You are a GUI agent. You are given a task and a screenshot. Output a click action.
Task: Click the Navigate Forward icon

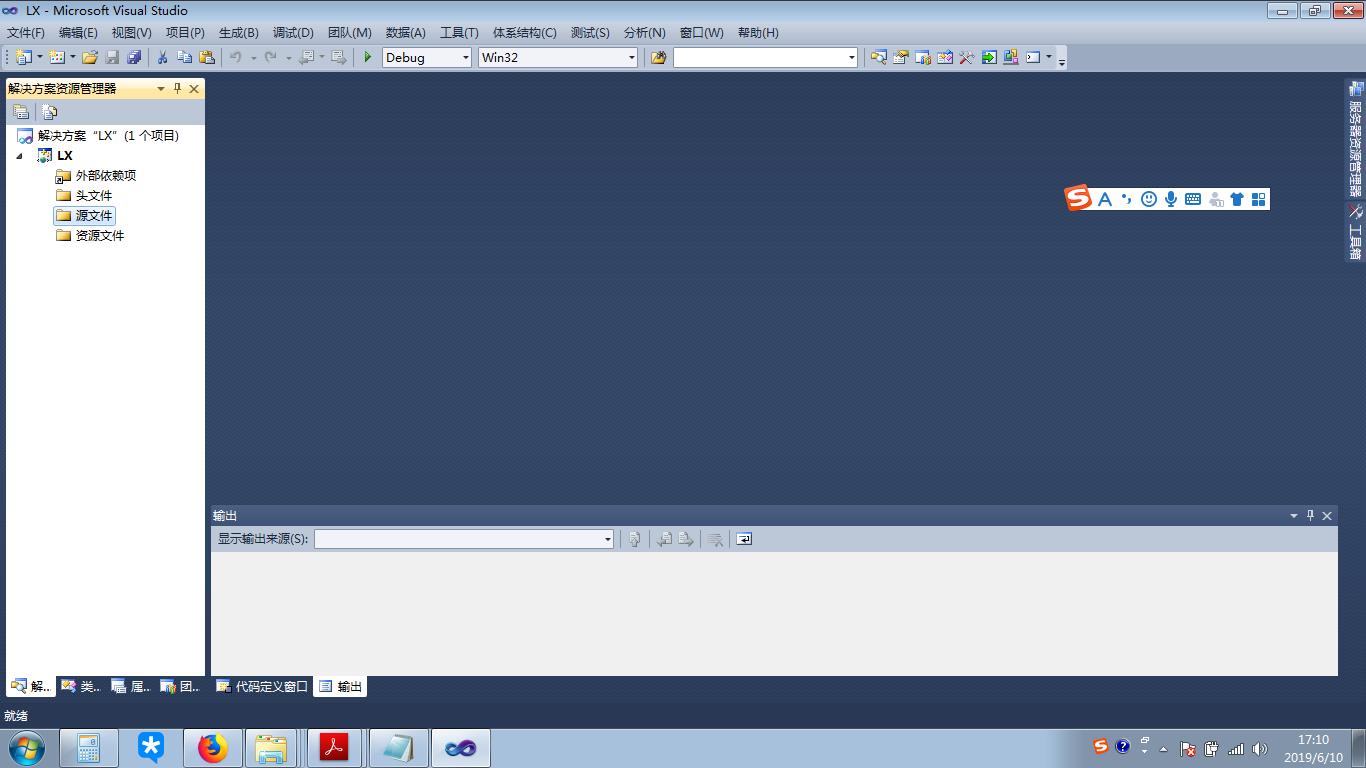click(x=339, y=57)
